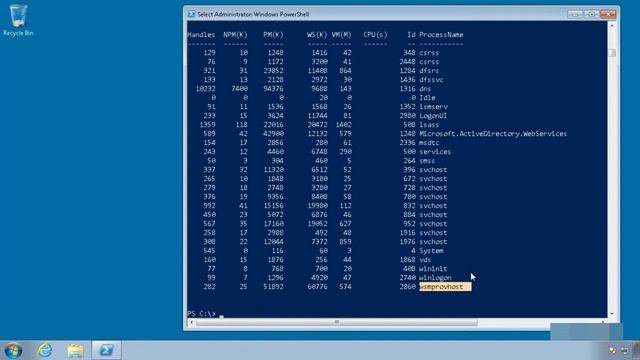
Task: Click the PowerShell title bar icon
Action: (191, 14)
